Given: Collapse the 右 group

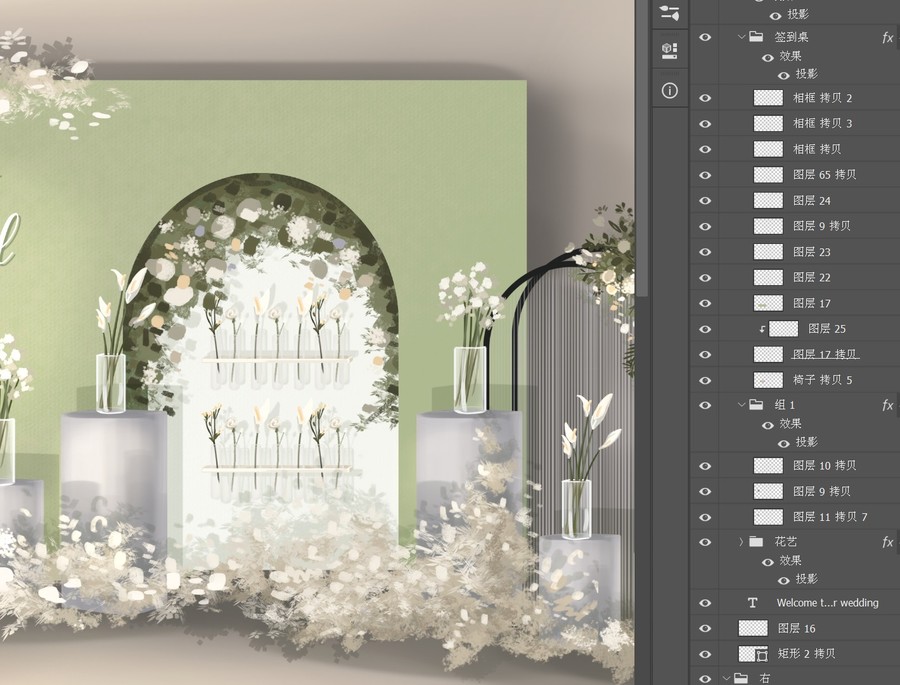Looking at the screenshot, I should pyautogui.click(x=726, y=678).
